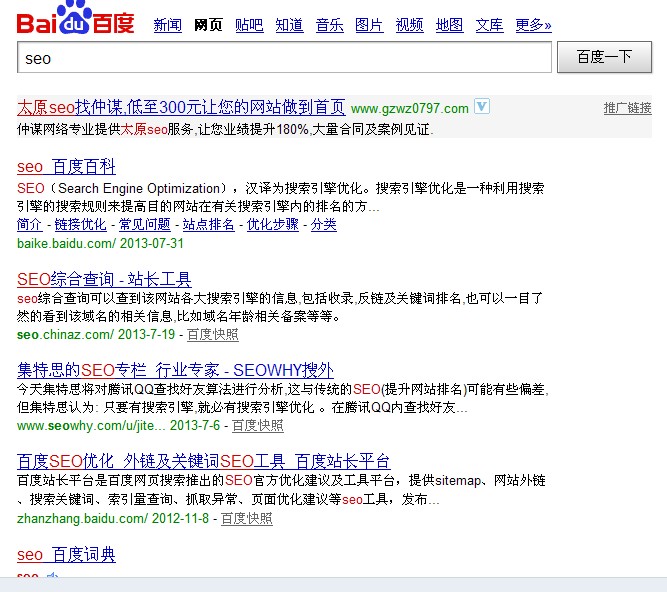View 百度快照 for www.seowhy.com result
This screenshot has height=592, width=667.
tap(258, 426)
